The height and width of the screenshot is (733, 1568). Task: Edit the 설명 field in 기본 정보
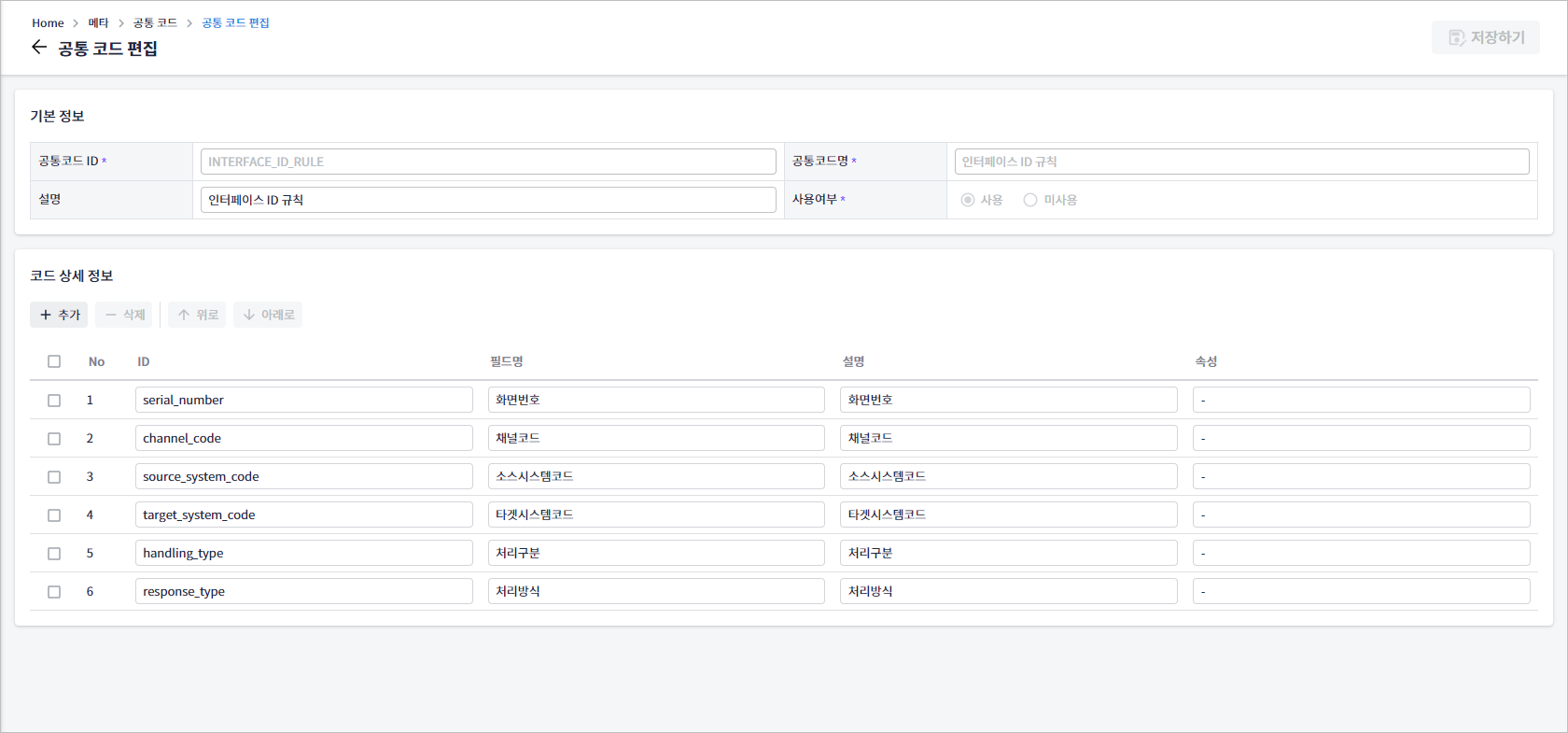488,200
